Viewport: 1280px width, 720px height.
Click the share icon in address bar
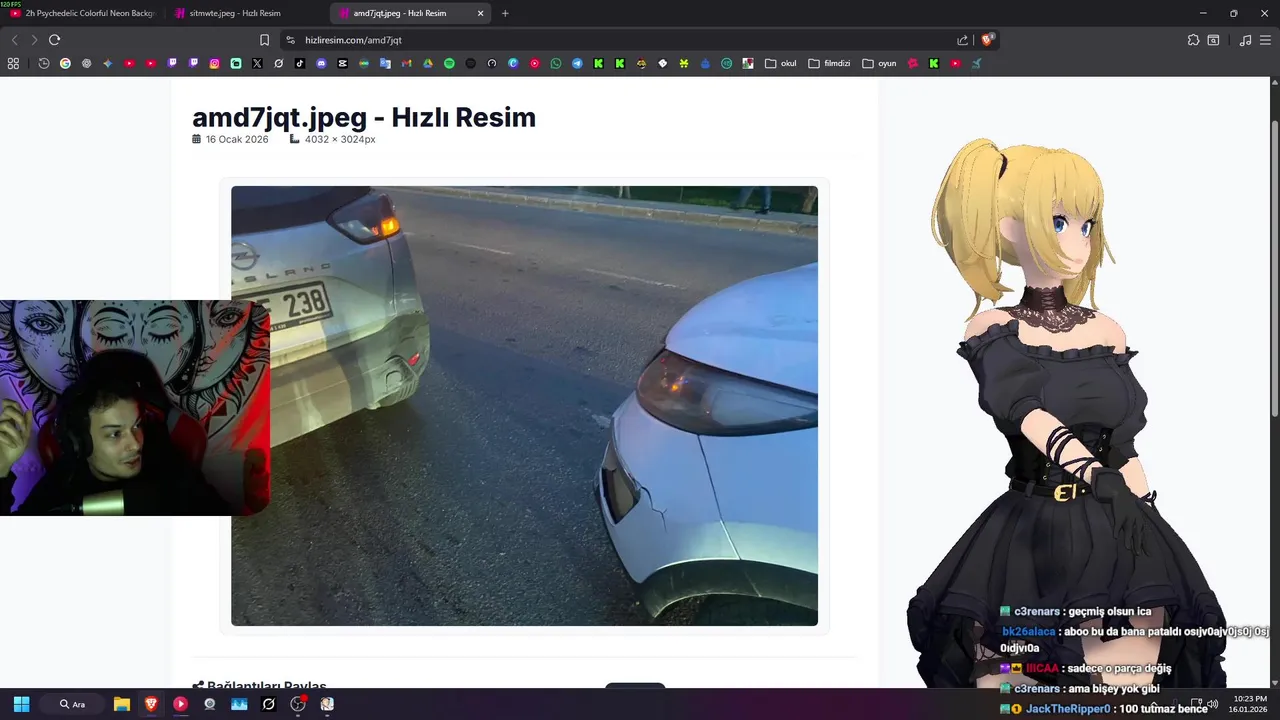962,40
